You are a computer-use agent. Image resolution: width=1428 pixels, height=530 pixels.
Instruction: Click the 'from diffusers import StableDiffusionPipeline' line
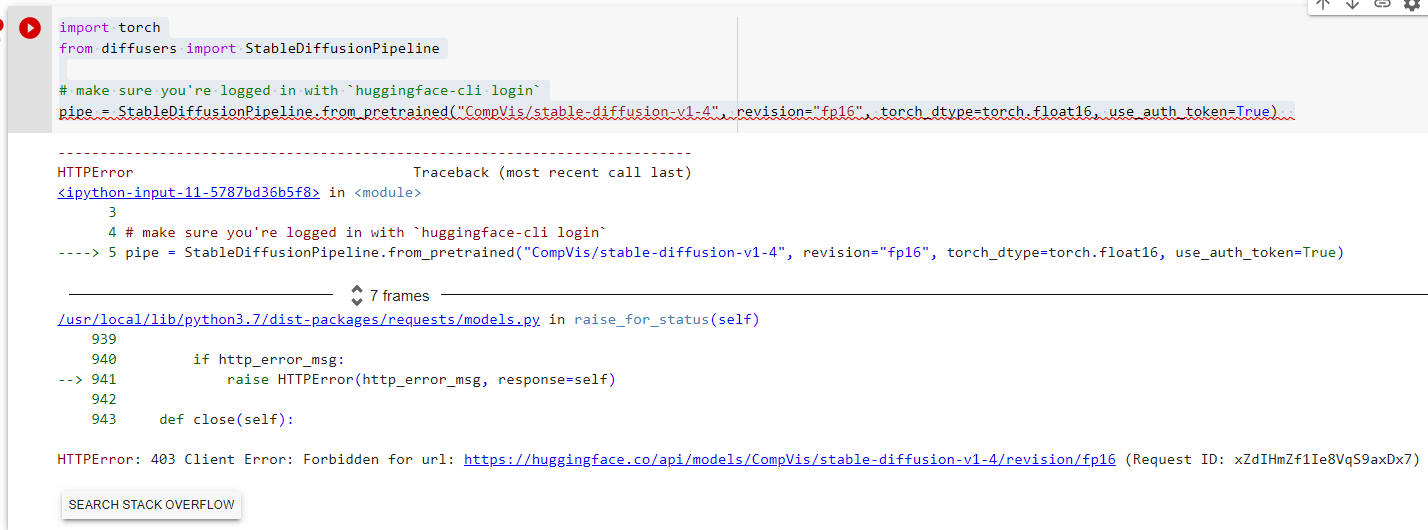click(x=249, y=48)
